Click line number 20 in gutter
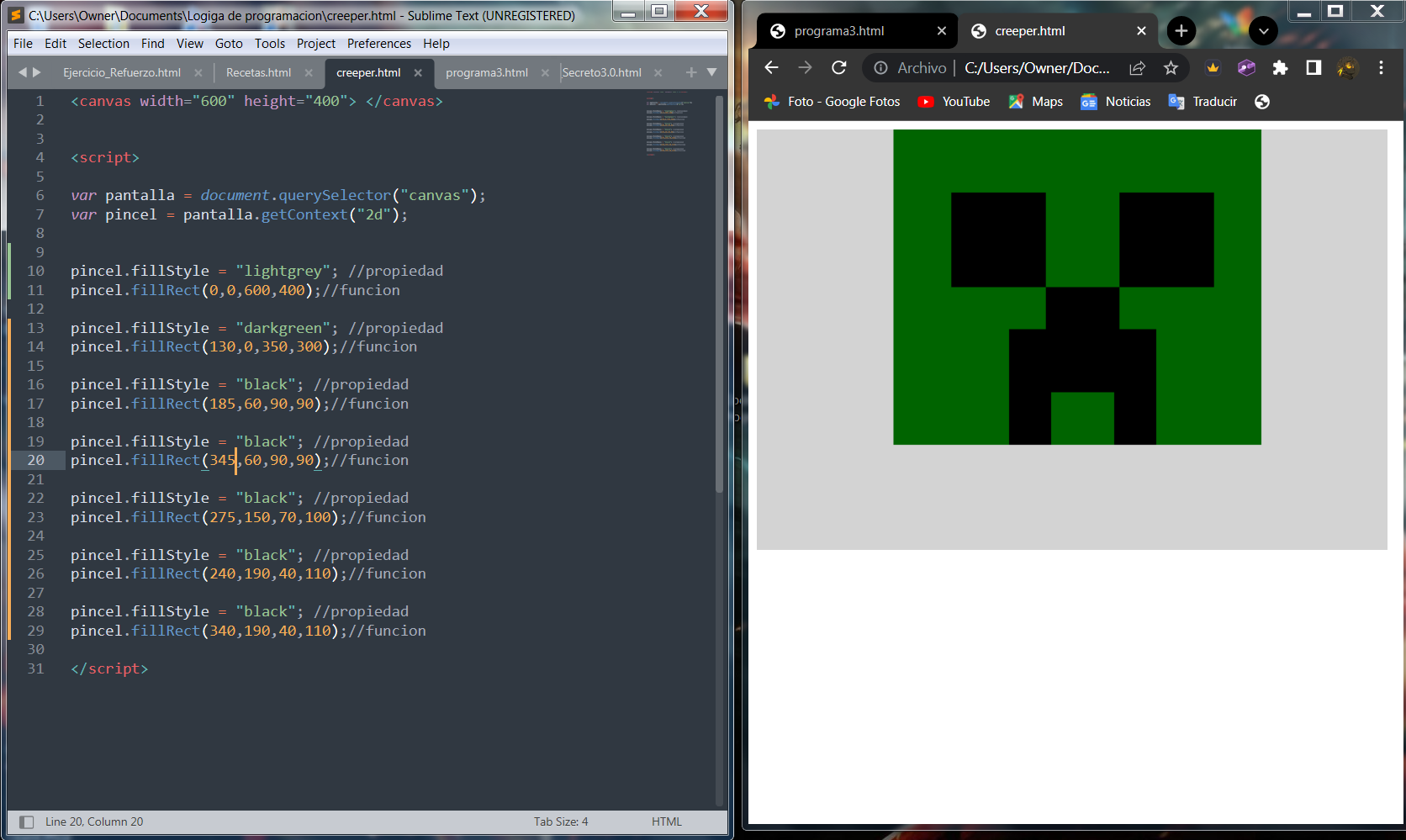Image resolution: width=1406 pixels, height=840 pixels. click(35, 460)
